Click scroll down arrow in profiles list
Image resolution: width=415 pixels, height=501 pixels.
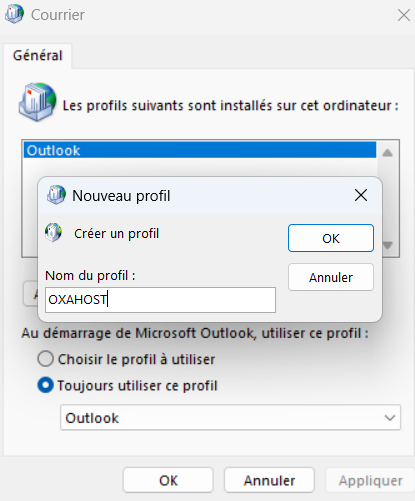387,245
